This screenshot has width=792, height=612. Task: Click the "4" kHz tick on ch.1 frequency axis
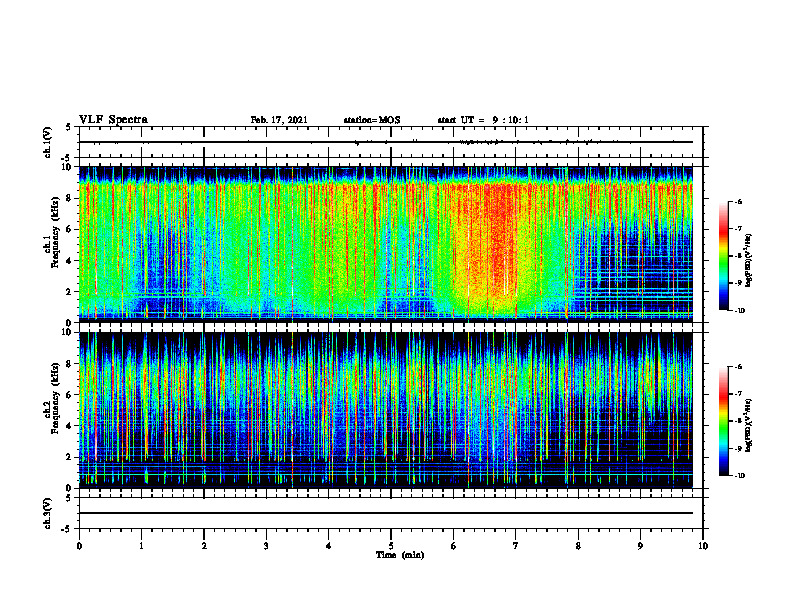70,261
